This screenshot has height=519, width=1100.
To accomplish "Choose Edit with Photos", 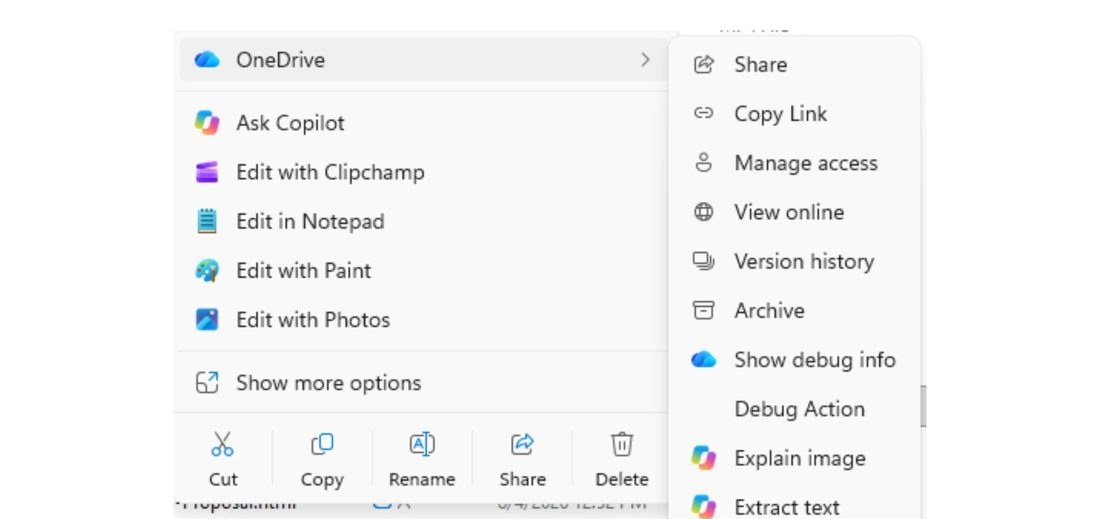I will pos(424,319).
